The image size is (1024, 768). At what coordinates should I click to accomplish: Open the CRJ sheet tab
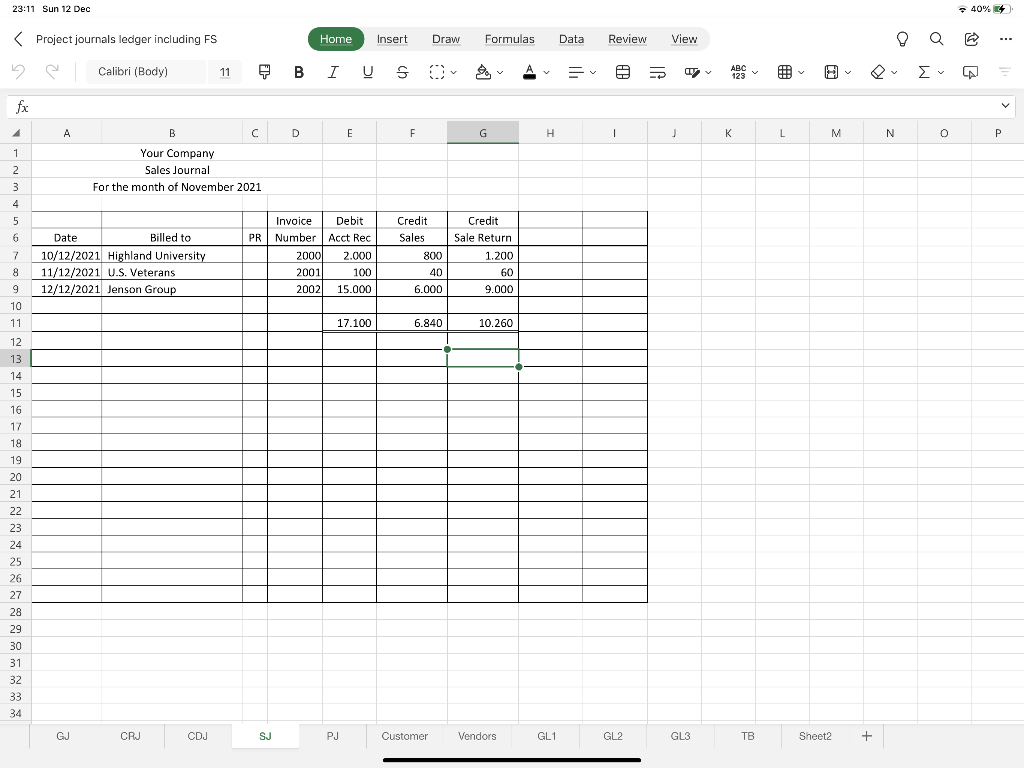[130, 736]
